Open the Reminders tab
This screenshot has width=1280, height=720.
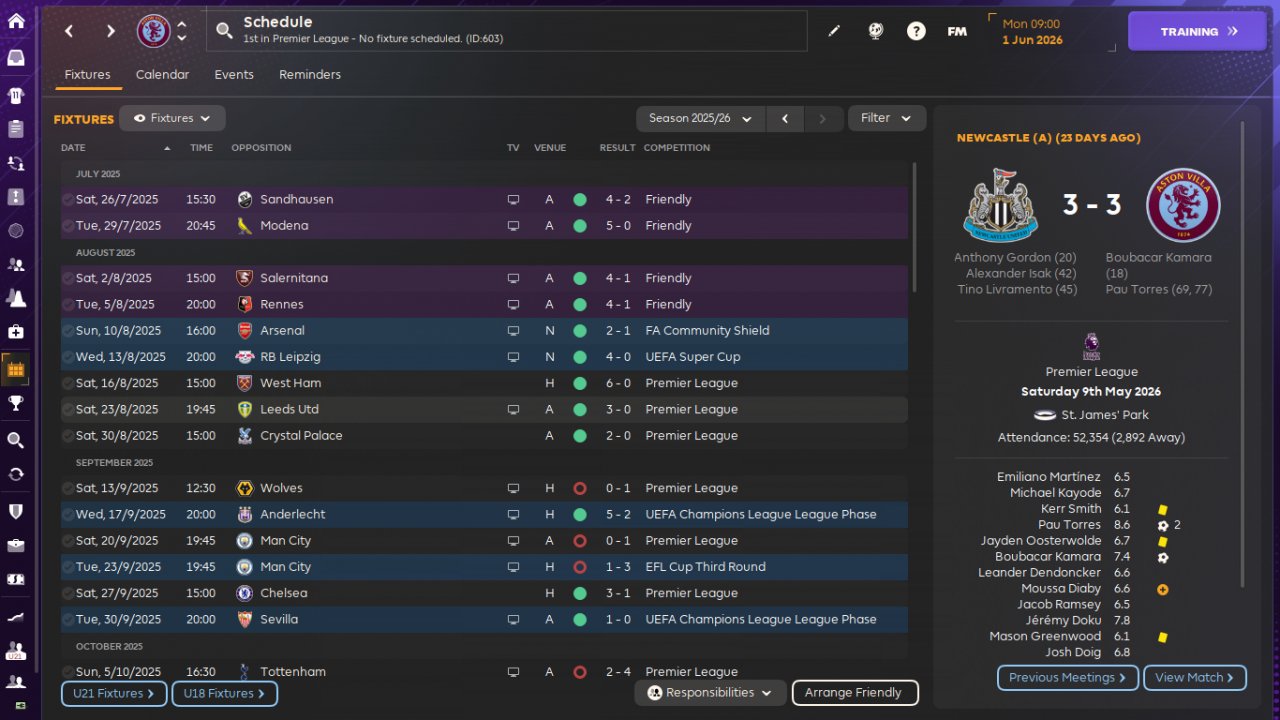coord(310,75)
